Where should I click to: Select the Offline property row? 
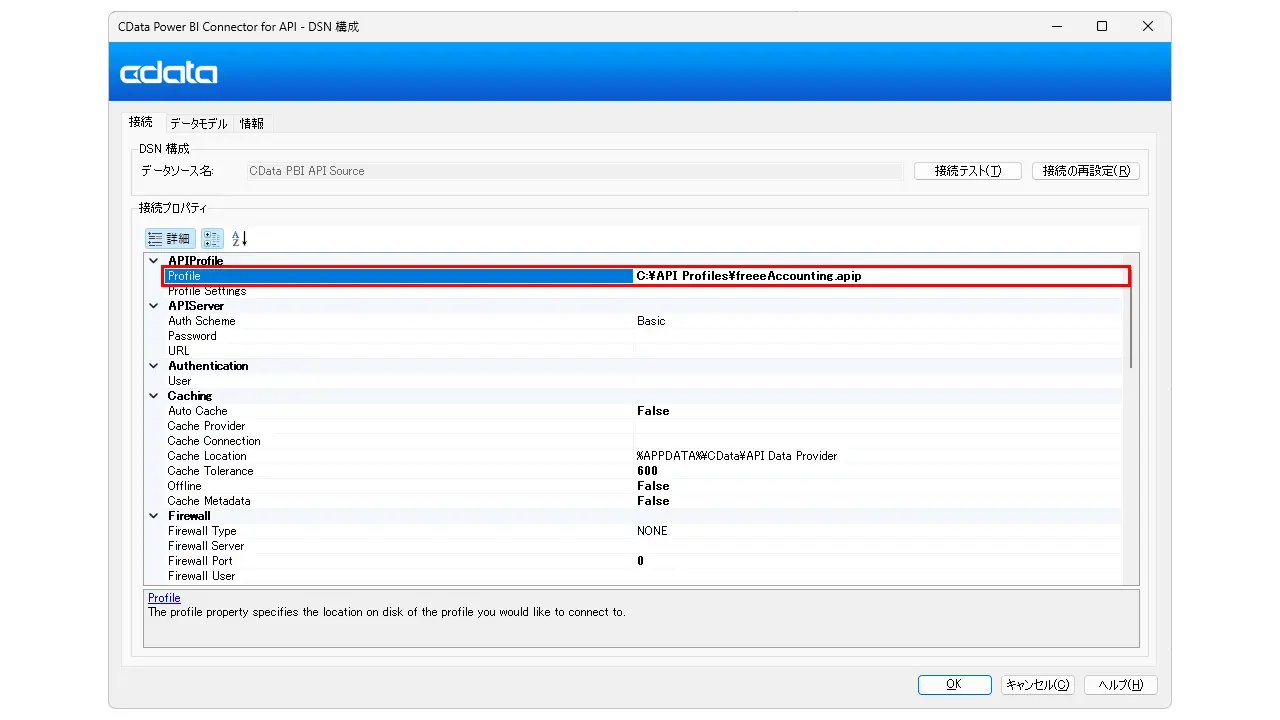click(x=643, y=486)
